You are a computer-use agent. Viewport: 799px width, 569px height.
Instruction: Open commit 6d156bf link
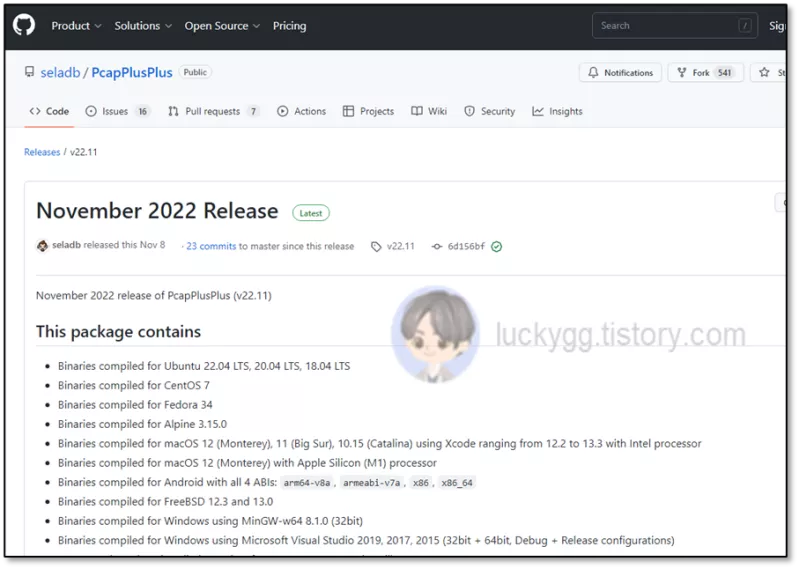coord(466,246)
